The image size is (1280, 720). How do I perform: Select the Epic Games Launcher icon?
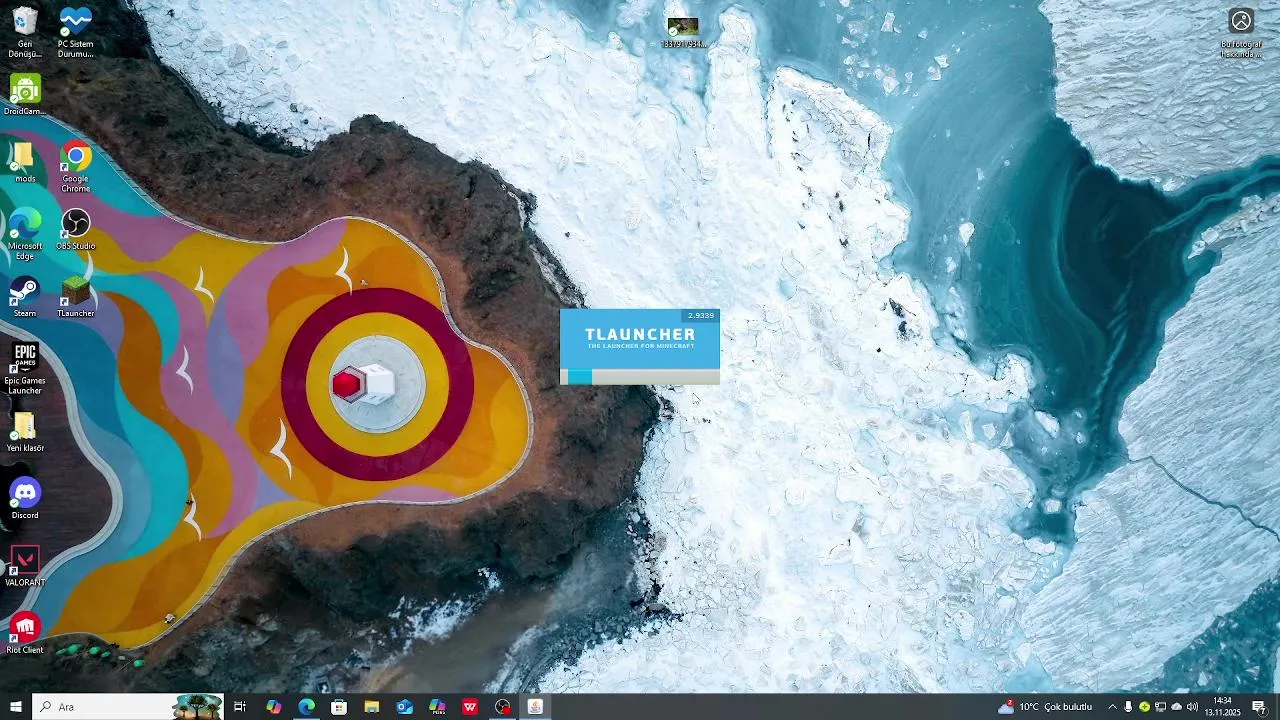(25, 369)
